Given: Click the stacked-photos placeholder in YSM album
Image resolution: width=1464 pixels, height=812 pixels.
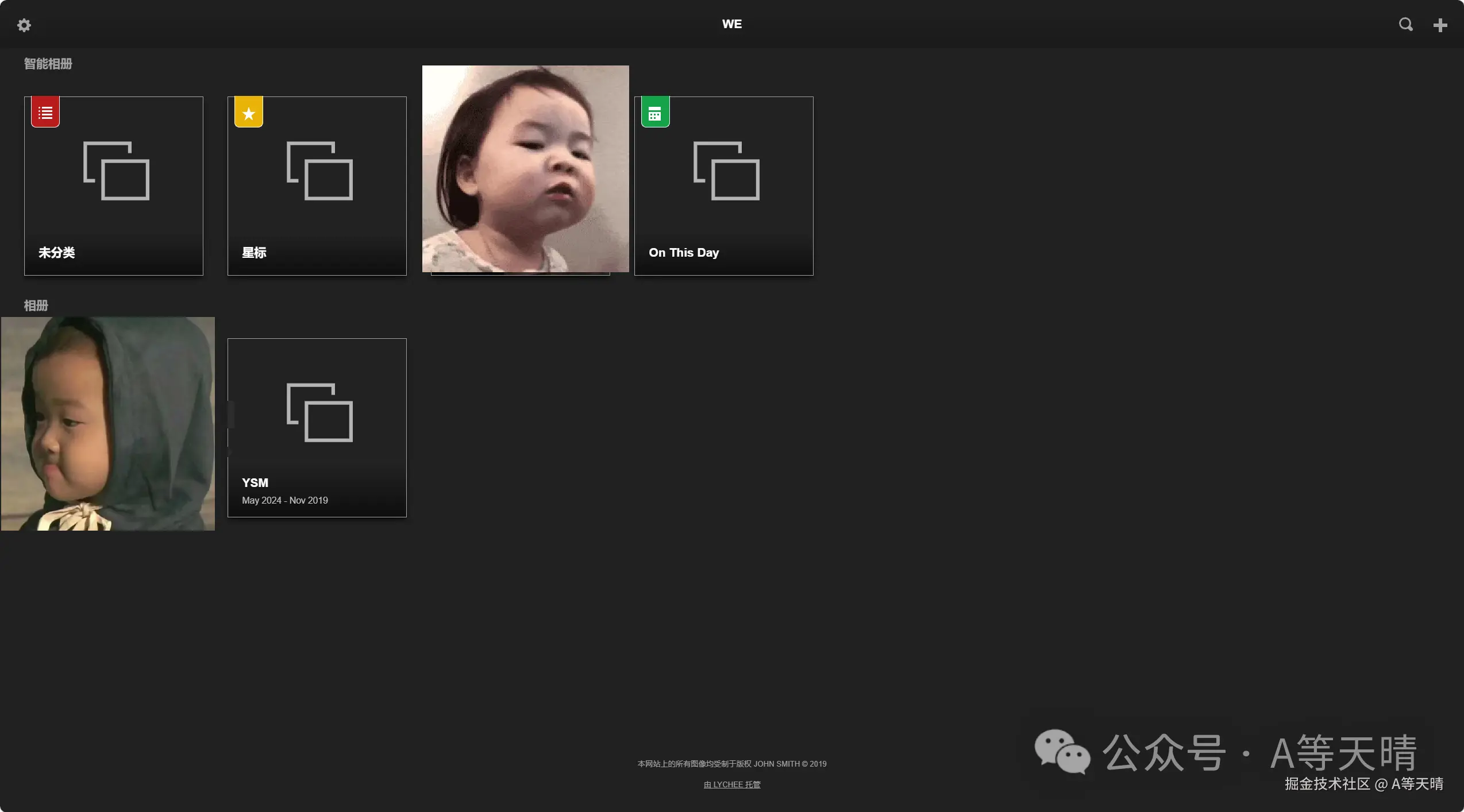Looking at the screenshot, I should [x=319, y=412].
